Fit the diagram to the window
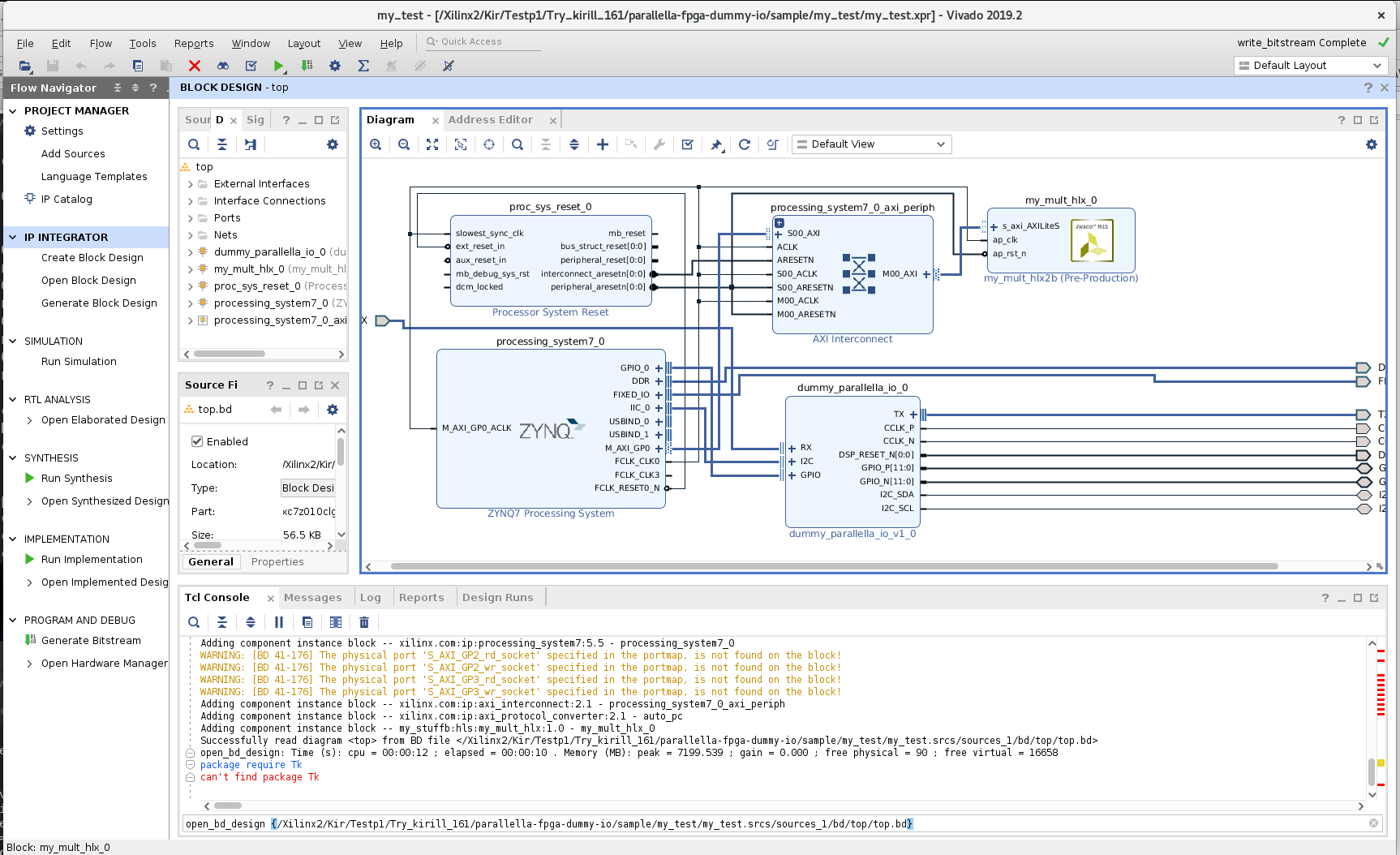 tap(432, 144)
